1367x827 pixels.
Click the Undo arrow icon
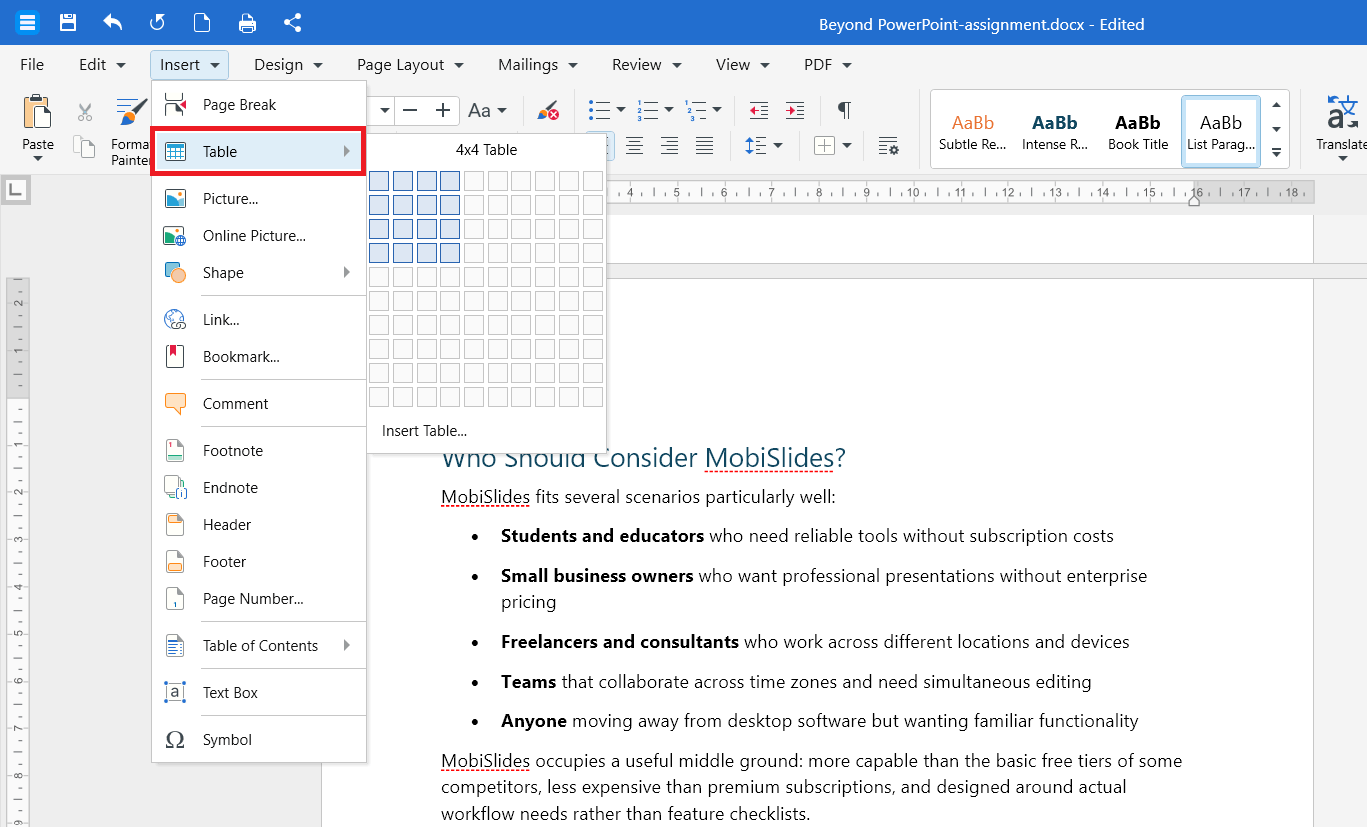coord(112,23)
